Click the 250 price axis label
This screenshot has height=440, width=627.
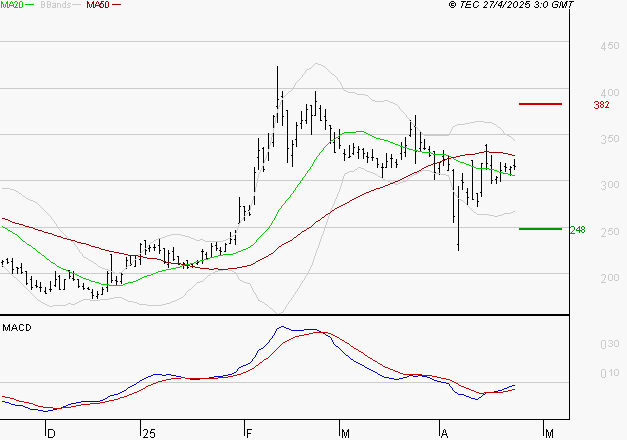[609, 232]
